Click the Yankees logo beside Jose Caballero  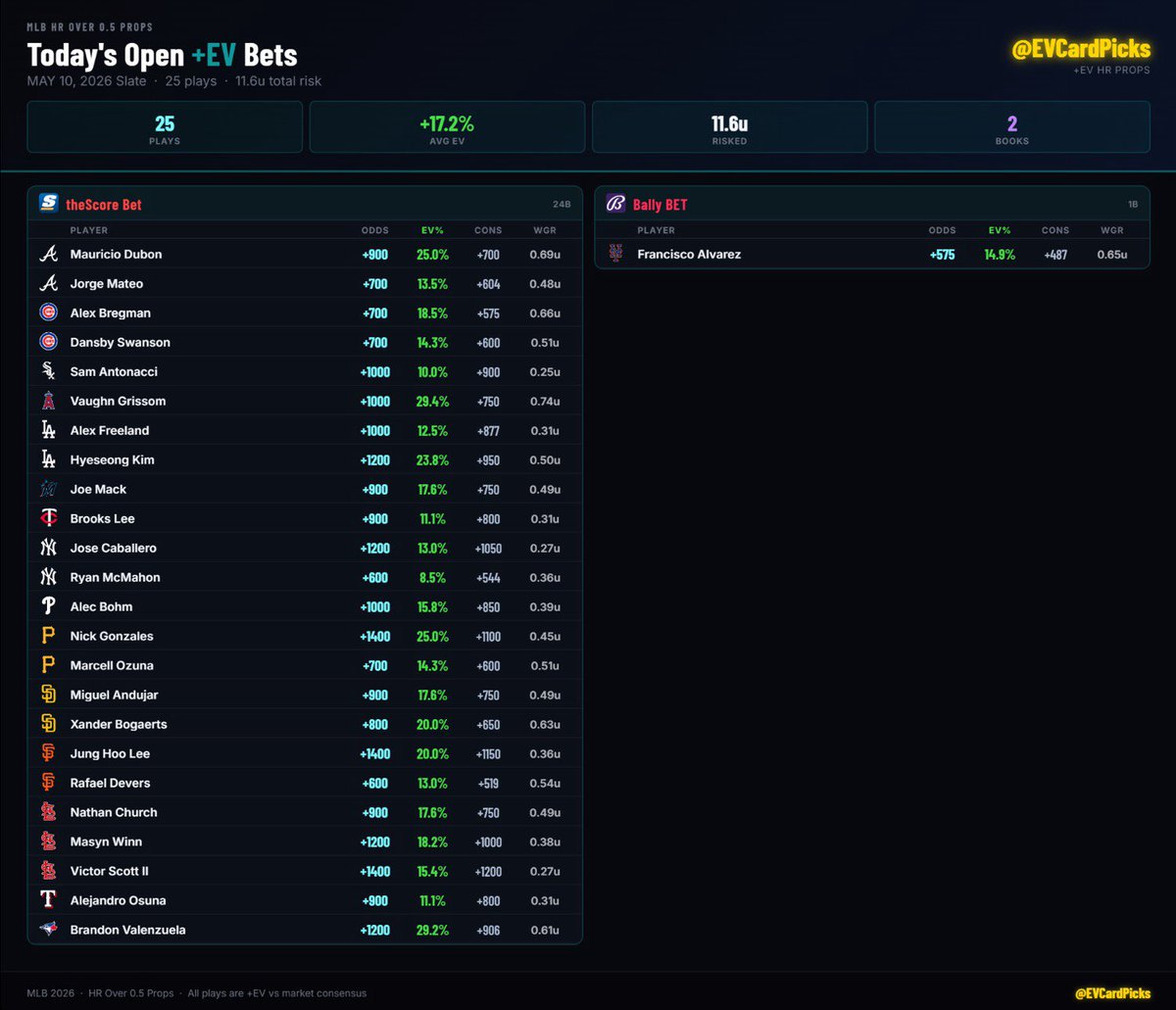tap(48, 548)
